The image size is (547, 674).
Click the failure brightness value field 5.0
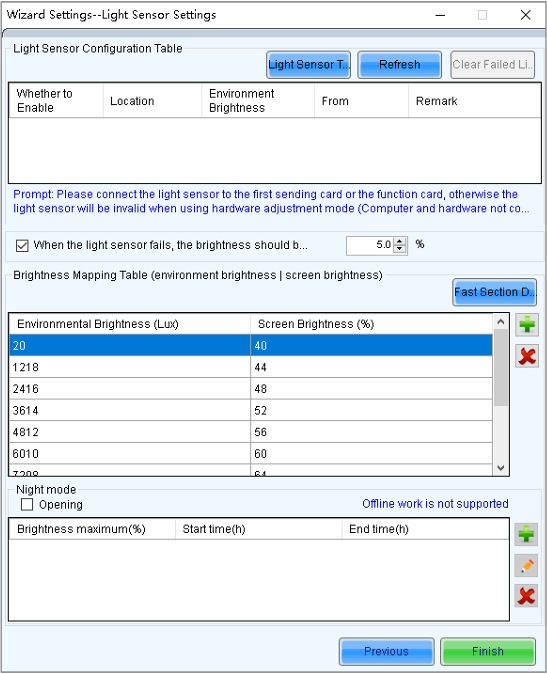tap(371, 245)
